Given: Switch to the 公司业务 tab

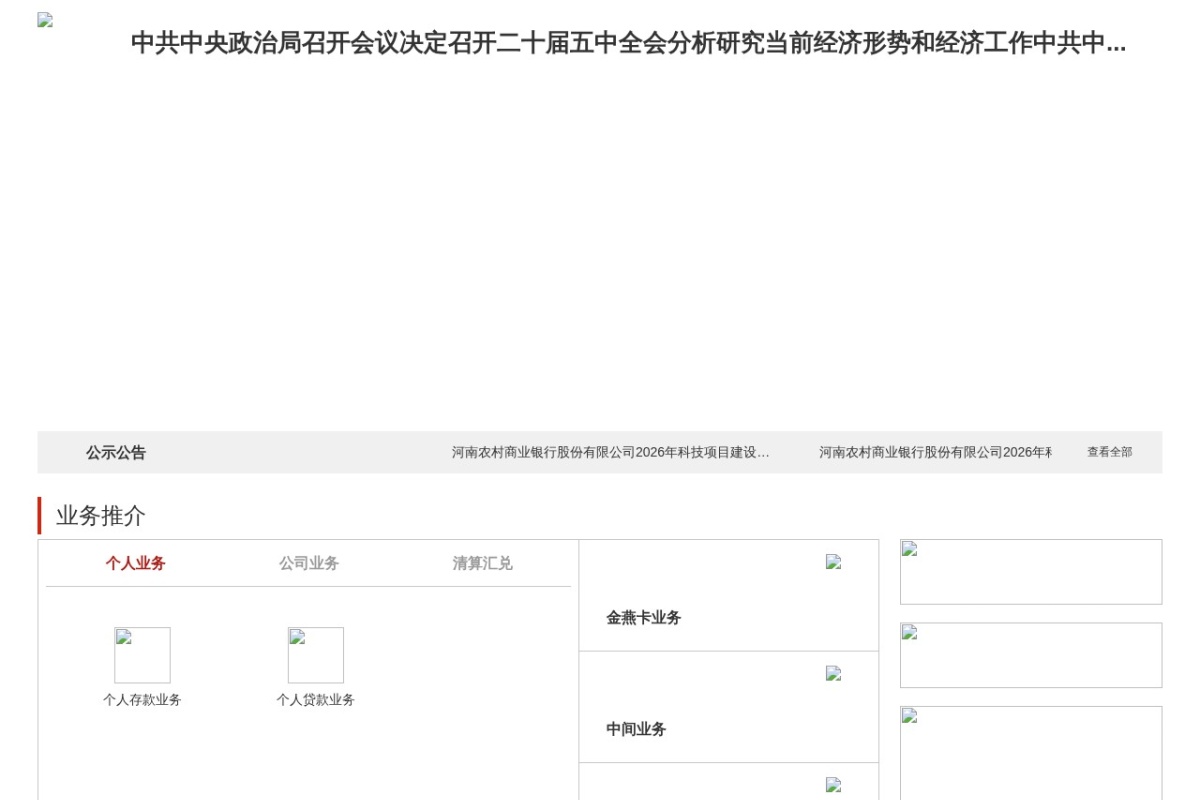Looking at the screenshot, I should pos(309,563).
